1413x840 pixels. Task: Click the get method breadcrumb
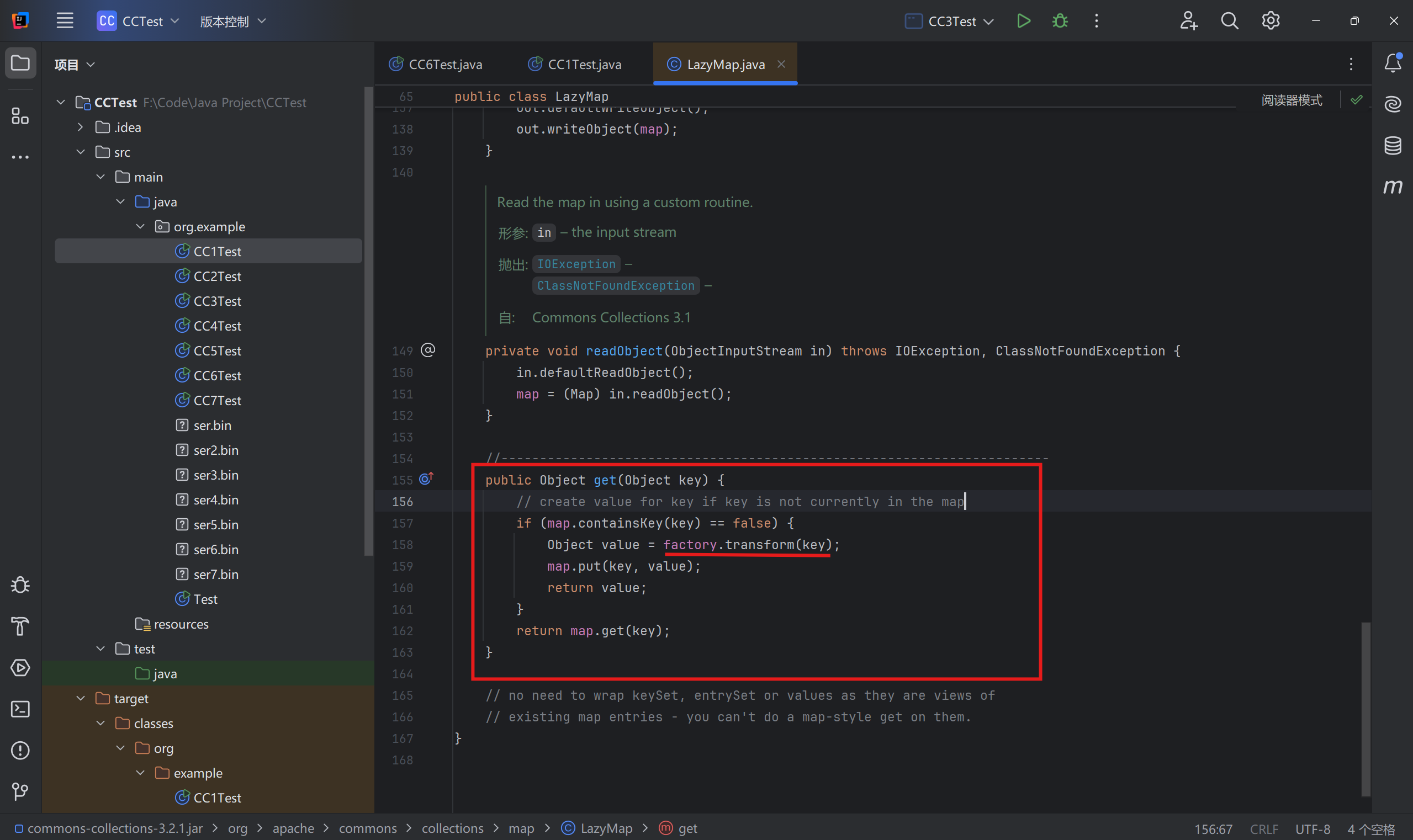(x=679, y=828)
